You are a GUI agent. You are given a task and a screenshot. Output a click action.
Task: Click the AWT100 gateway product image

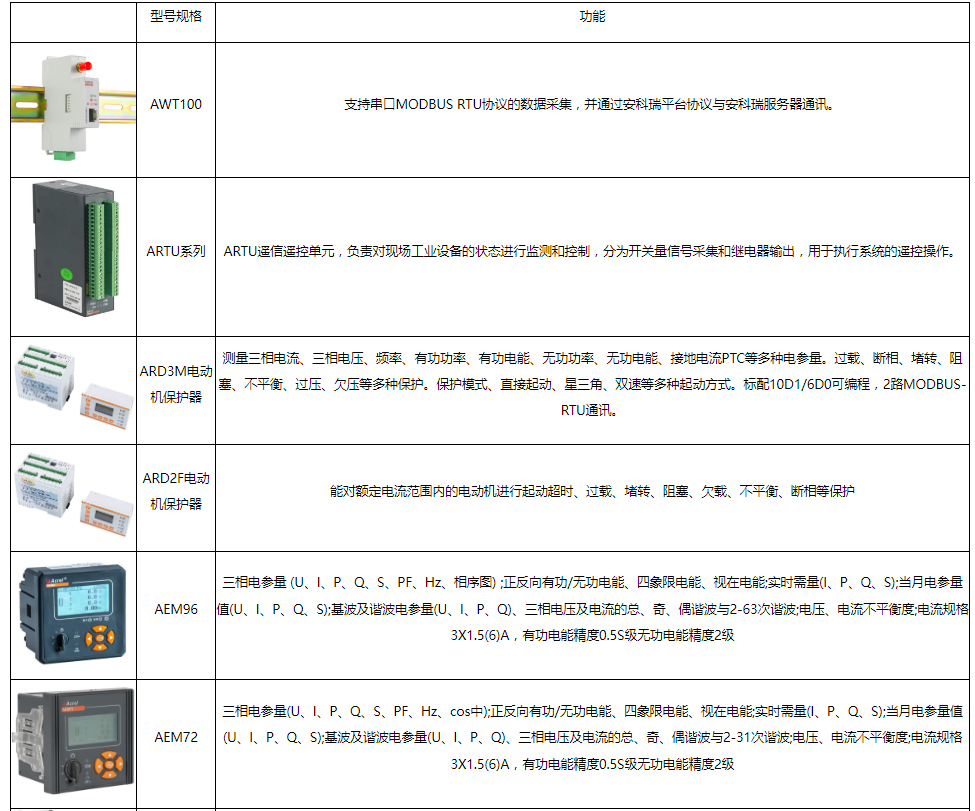tap(73, 107)
